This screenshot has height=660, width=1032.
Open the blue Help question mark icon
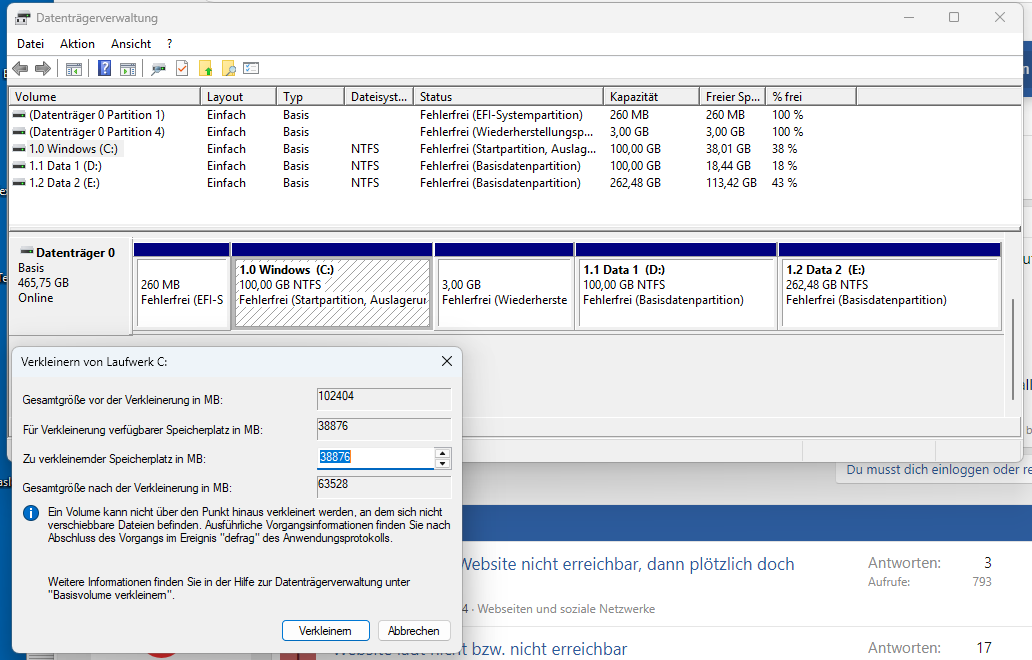(x=104, y=68)
